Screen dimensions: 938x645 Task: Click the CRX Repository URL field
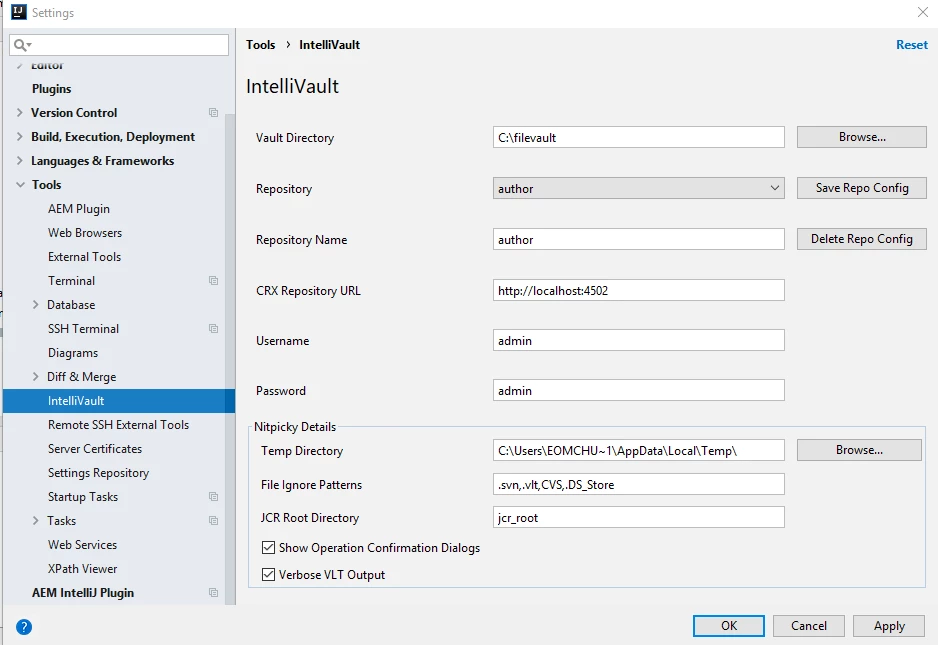(638, 290)
